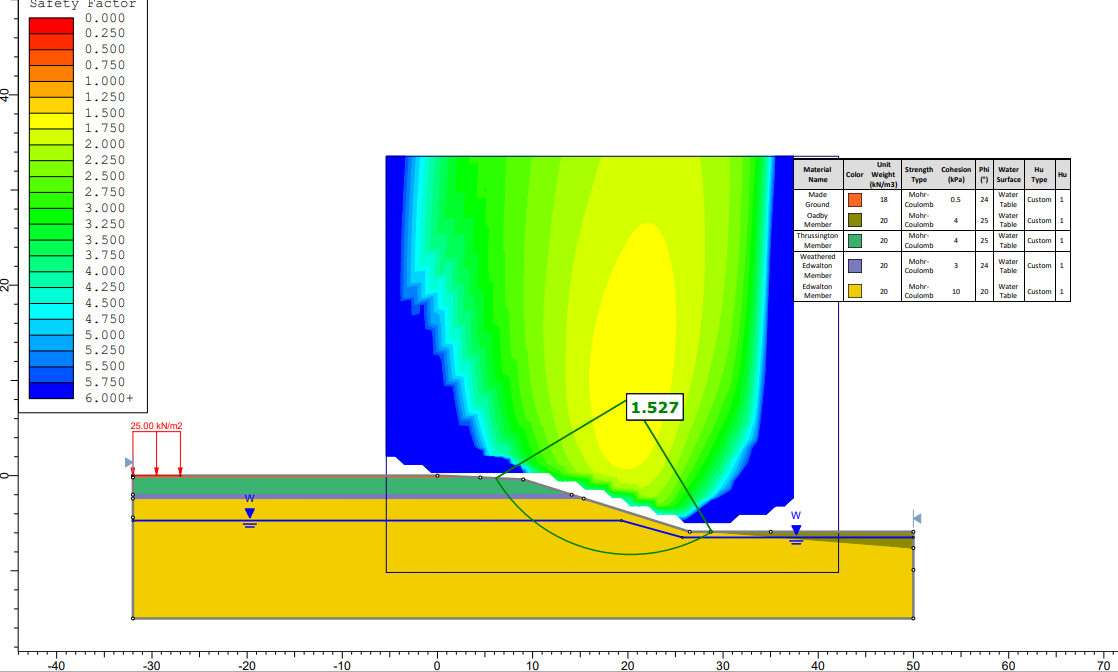Screen dimensions: 1118x672
Task: Click the Hu Type column header
Action: point(1039,175)
